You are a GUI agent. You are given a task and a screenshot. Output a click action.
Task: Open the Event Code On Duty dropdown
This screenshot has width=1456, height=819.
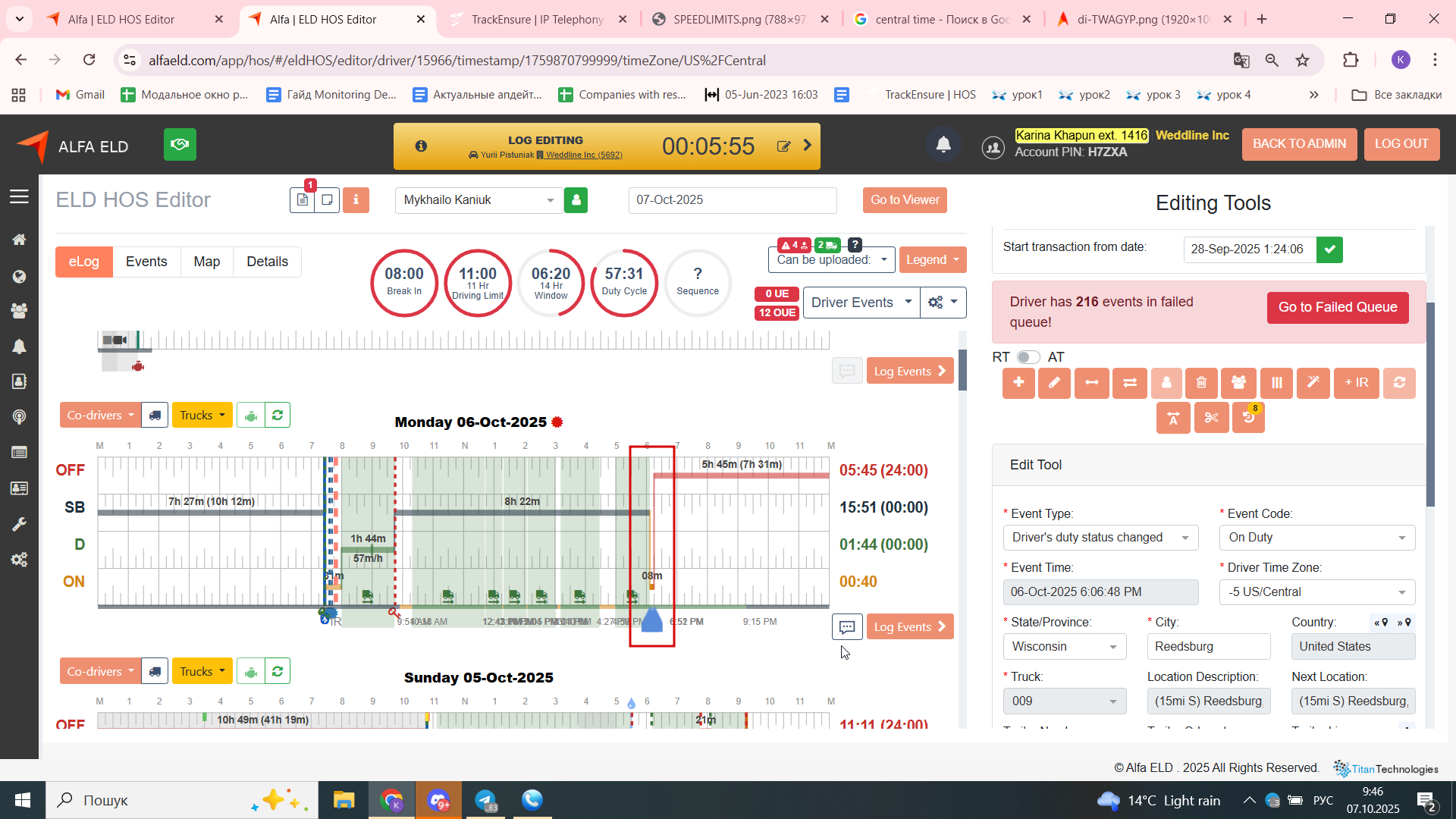[1316, 538]
